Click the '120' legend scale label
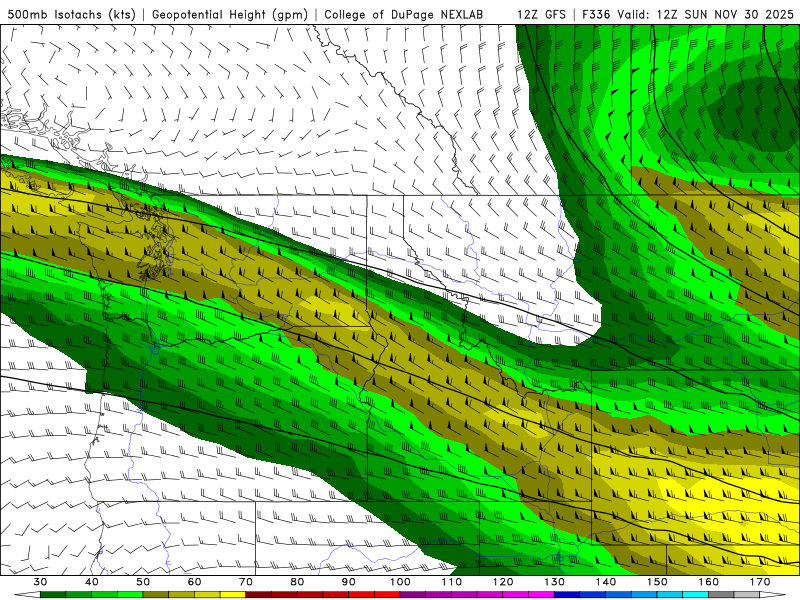The image size is (800, 600). [x=503, y=582]
